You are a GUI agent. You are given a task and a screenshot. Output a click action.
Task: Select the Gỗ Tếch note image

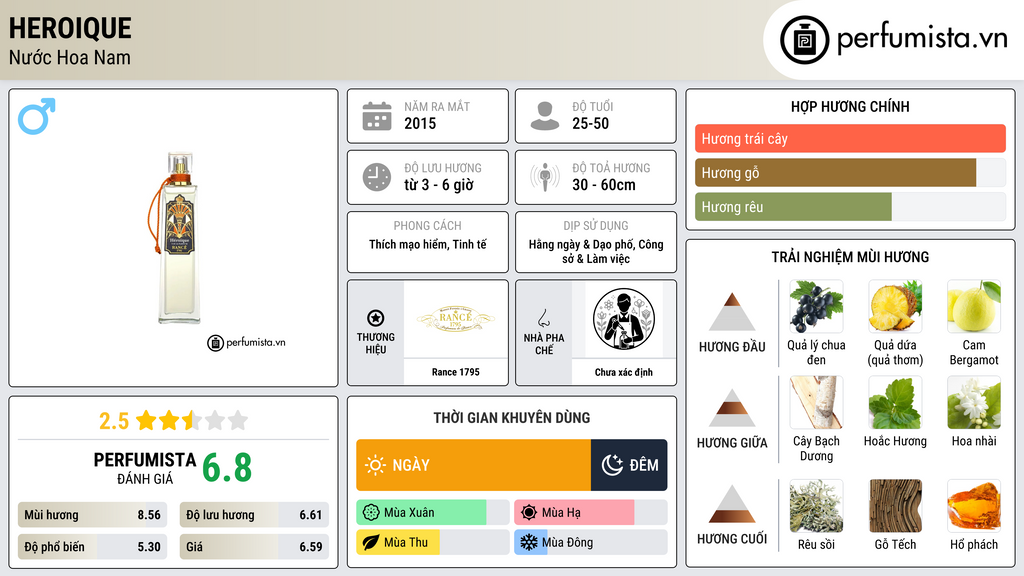click(x=895, y=506)
